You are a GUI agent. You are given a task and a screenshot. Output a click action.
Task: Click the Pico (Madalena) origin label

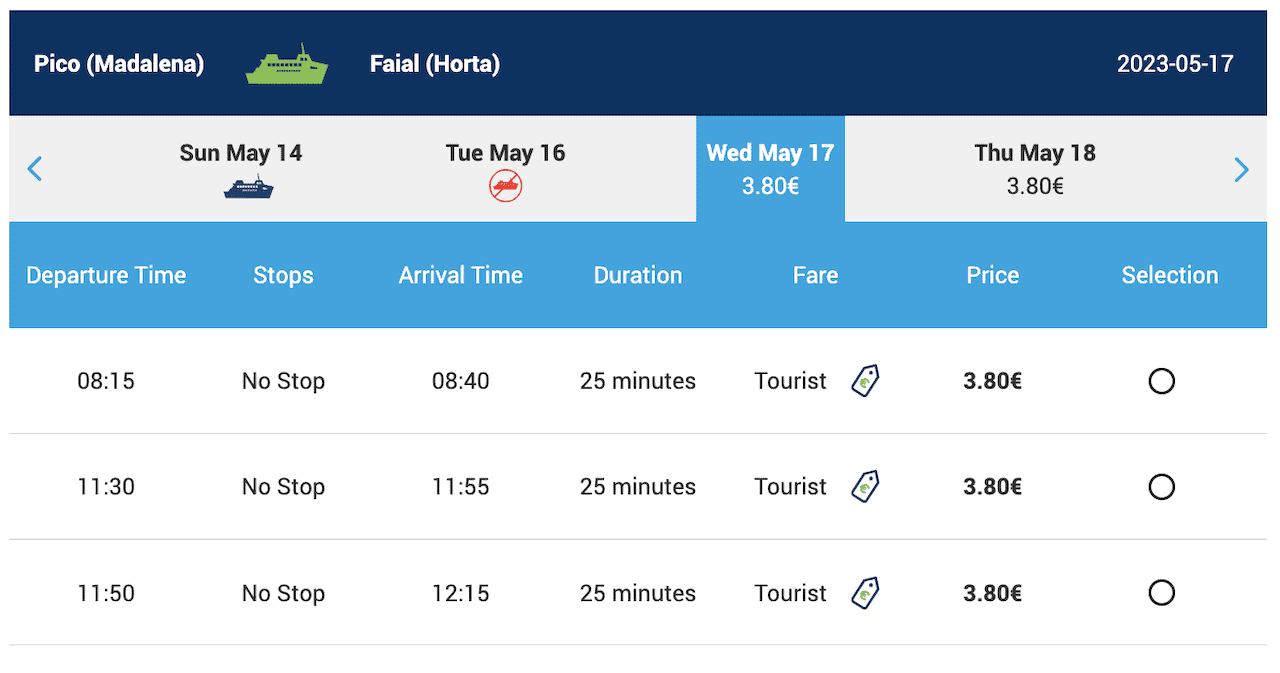[x=119, y=64]
